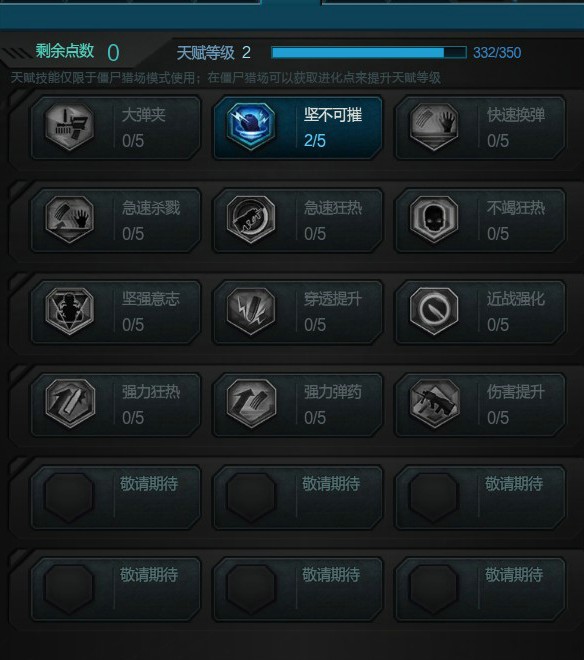Click the 快速换弹 hand reload icon
584x660 pixels.
[434, 127]
